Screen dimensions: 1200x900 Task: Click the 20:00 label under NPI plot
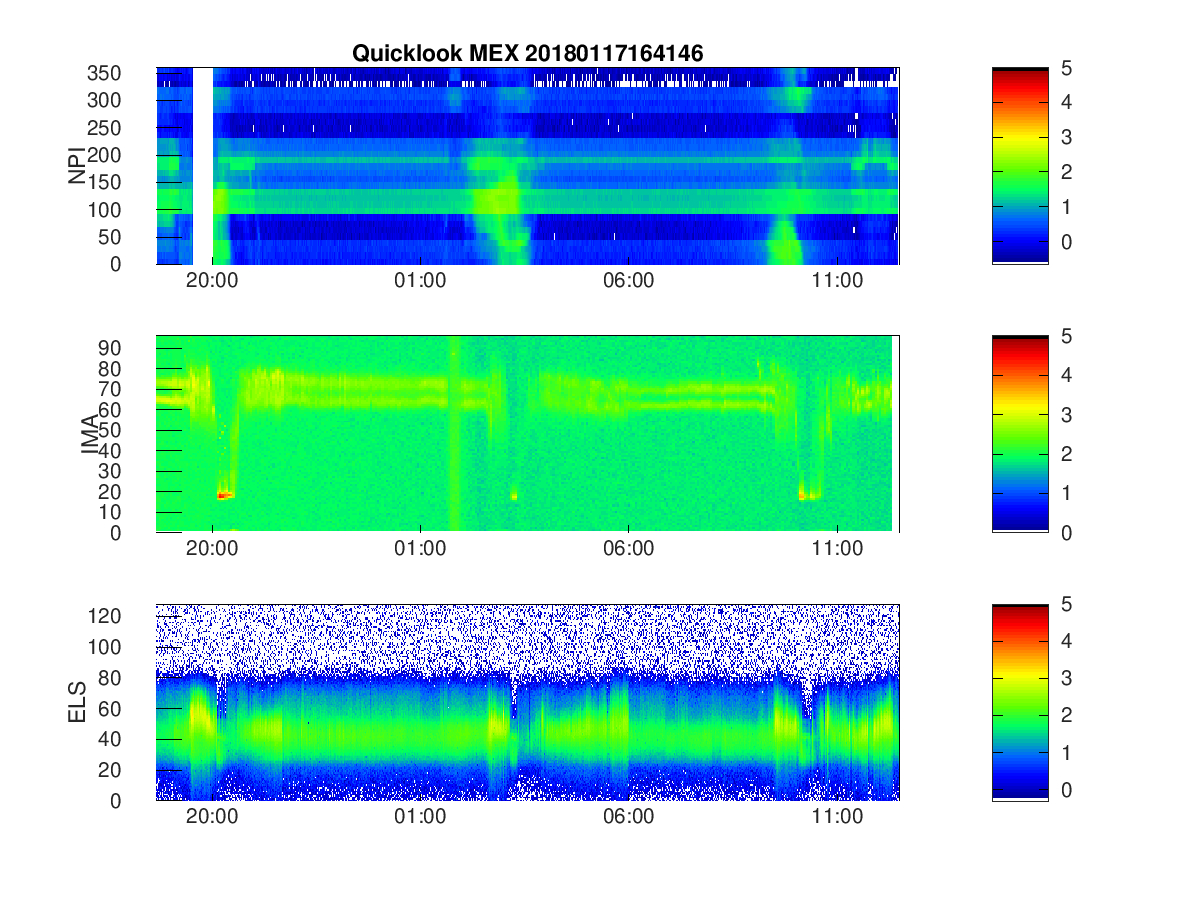pyautogui.click(x=212, y=282)
